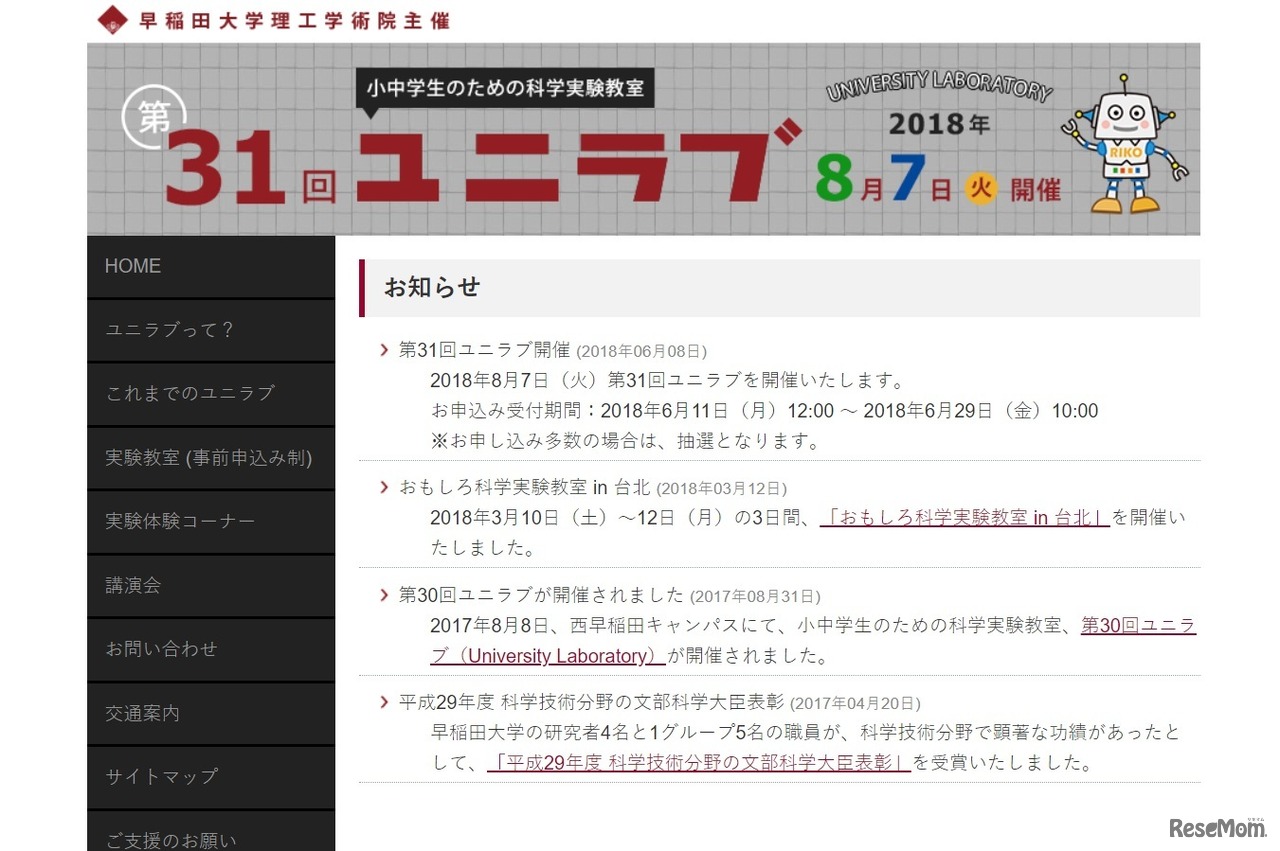The image size is (1280, 851).
Task: Open 「平成29年度 科学技術分野の文部科学大臣表彰」 link
Action: (x=699, y=763)
